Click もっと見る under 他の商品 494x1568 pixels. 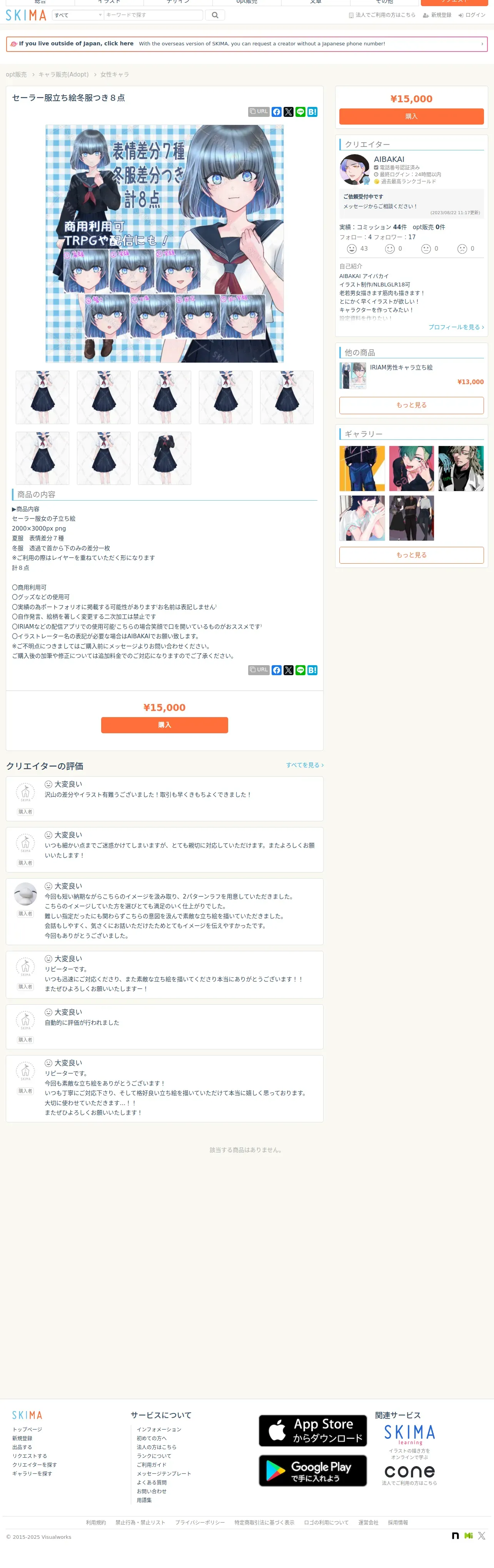coord(411,405)
